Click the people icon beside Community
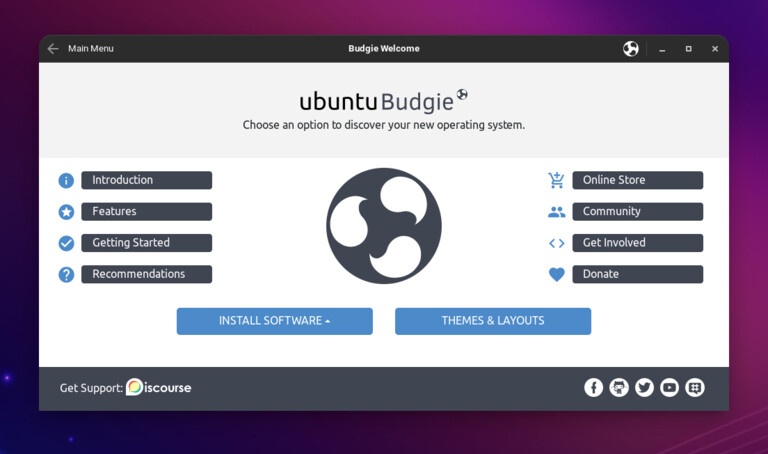The height and width of the screenshot is (454, 768). click(x=556, y=212)
